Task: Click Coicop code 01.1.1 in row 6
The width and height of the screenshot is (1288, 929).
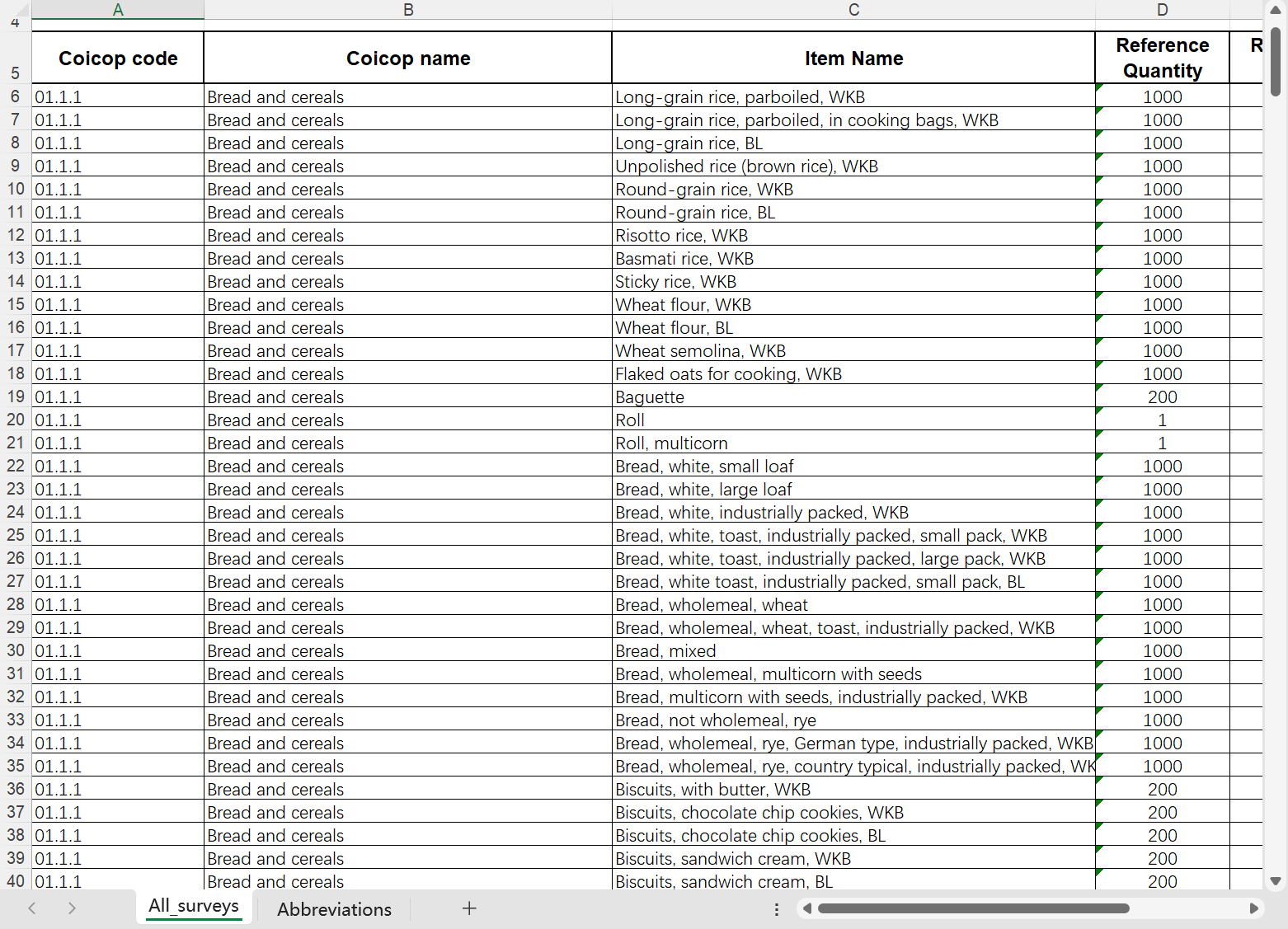Action: click(118, 96)
